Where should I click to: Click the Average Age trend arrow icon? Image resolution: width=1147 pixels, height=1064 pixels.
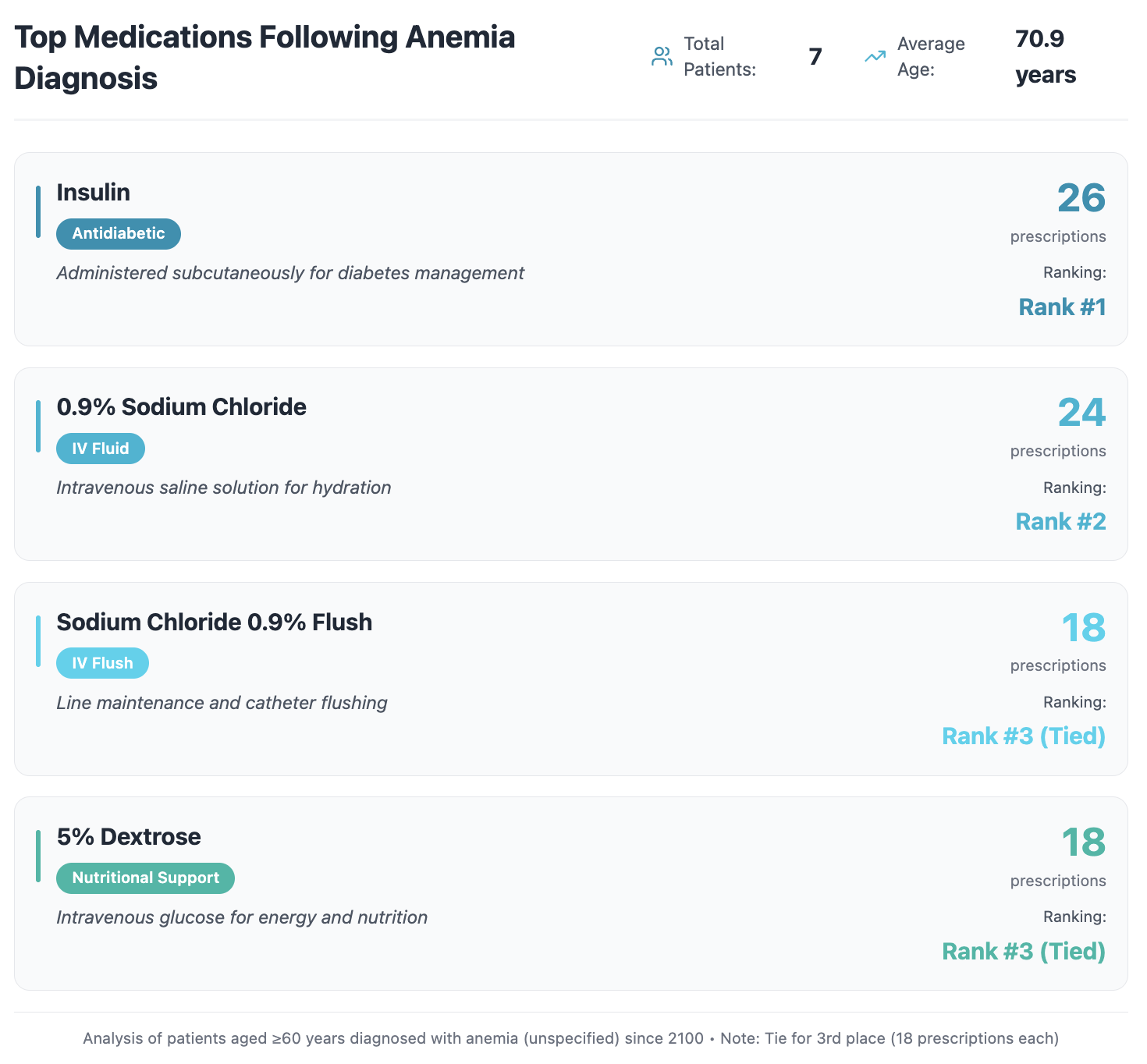tap(875, 56)
